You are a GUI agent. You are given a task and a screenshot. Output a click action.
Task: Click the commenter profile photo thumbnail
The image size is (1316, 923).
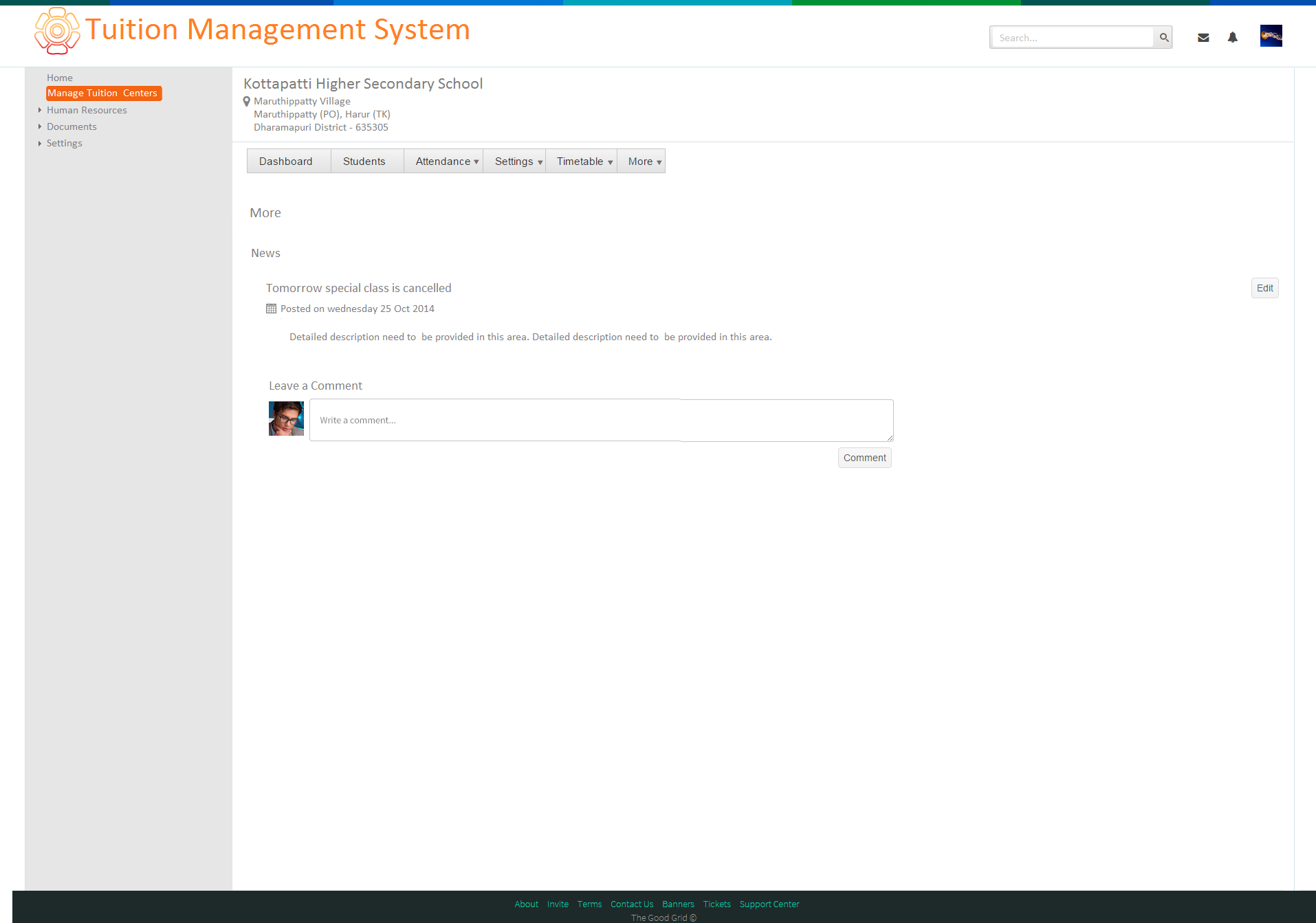coord(286,419)
